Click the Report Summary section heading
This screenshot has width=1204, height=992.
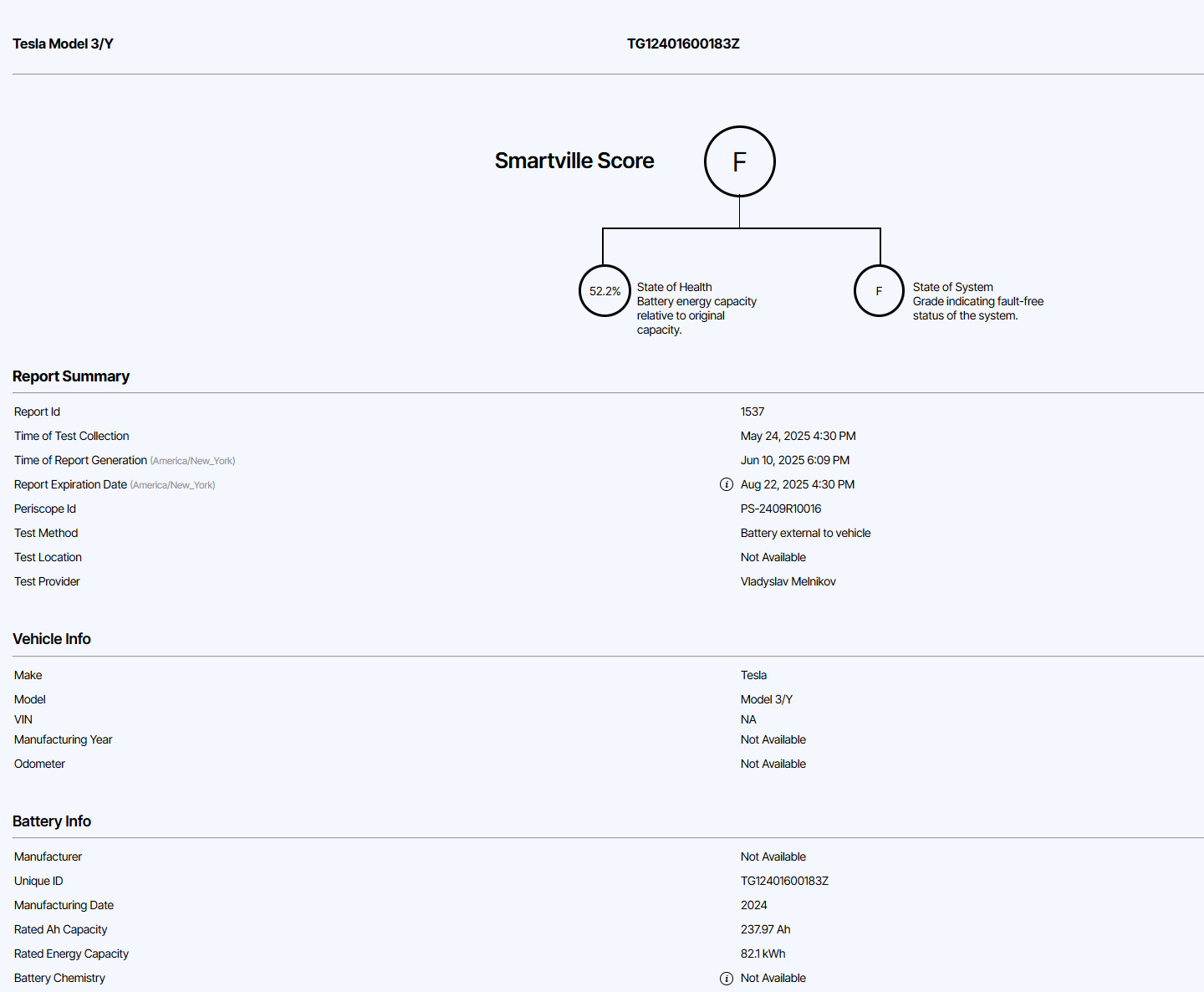(x=71, y=376)
